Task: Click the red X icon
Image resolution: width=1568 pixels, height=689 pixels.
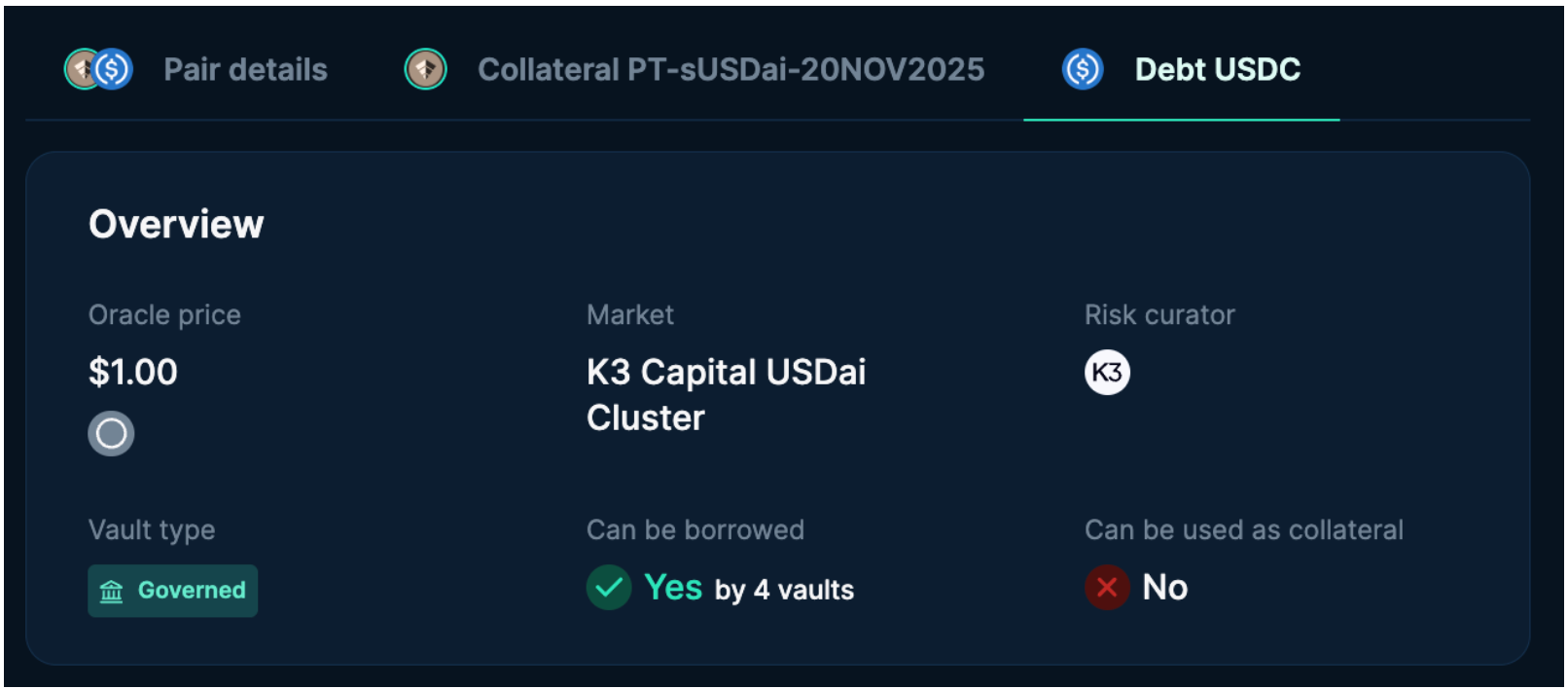Action: 1107,588
